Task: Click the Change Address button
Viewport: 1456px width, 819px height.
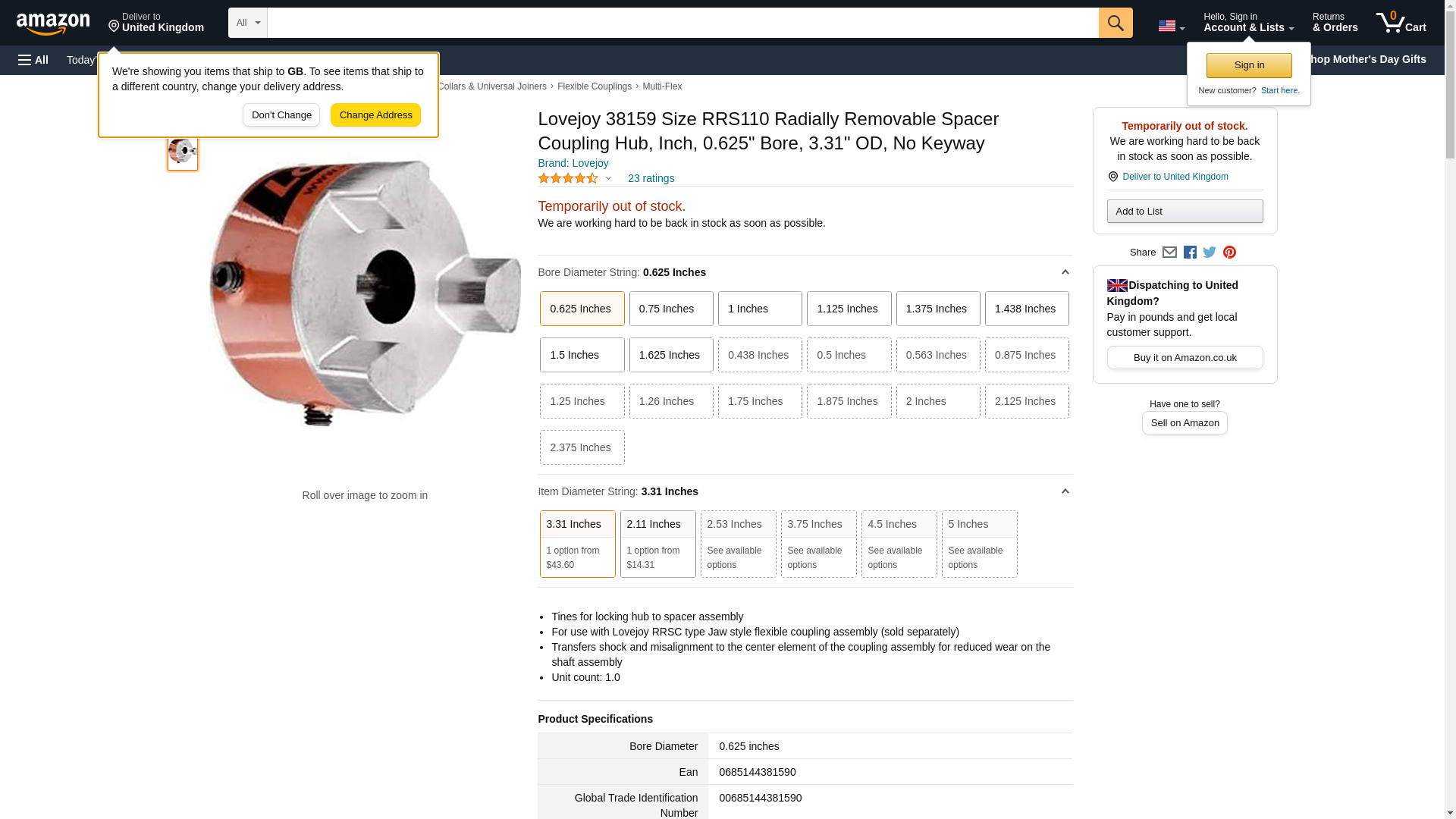Action: (375, 115)
